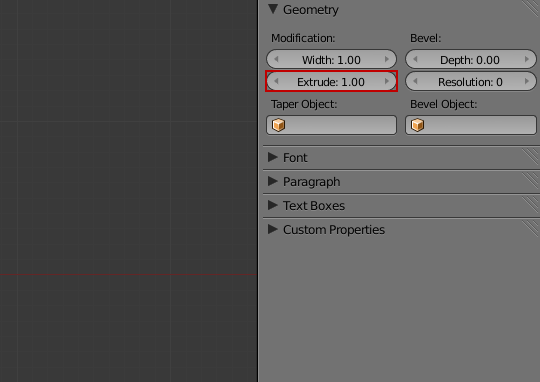Collapse the Geometry panel triangle

point(273,9)
